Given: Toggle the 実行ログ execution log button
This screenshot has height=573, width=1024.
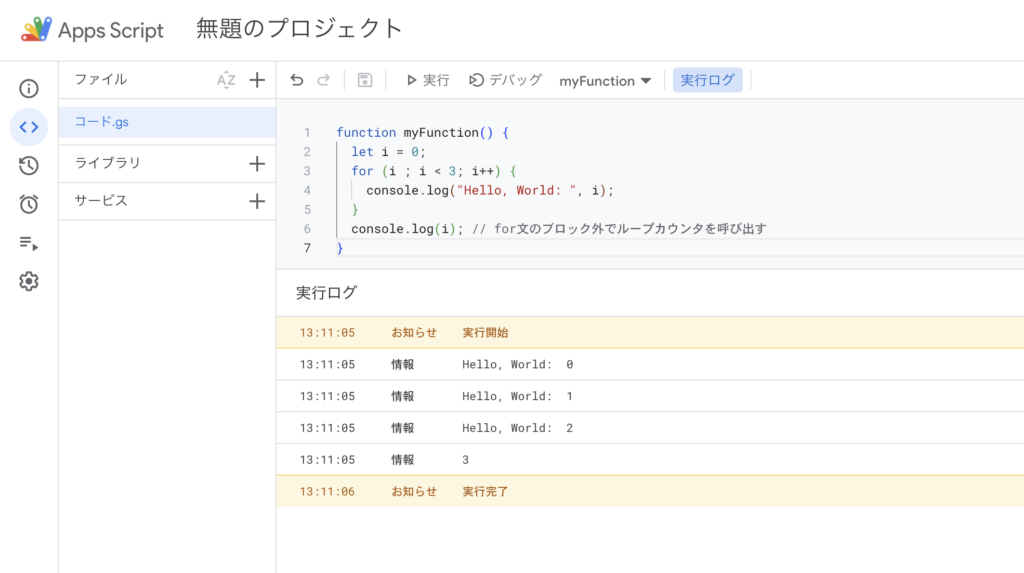Looking at the screenshot, I should click(707, 80).
